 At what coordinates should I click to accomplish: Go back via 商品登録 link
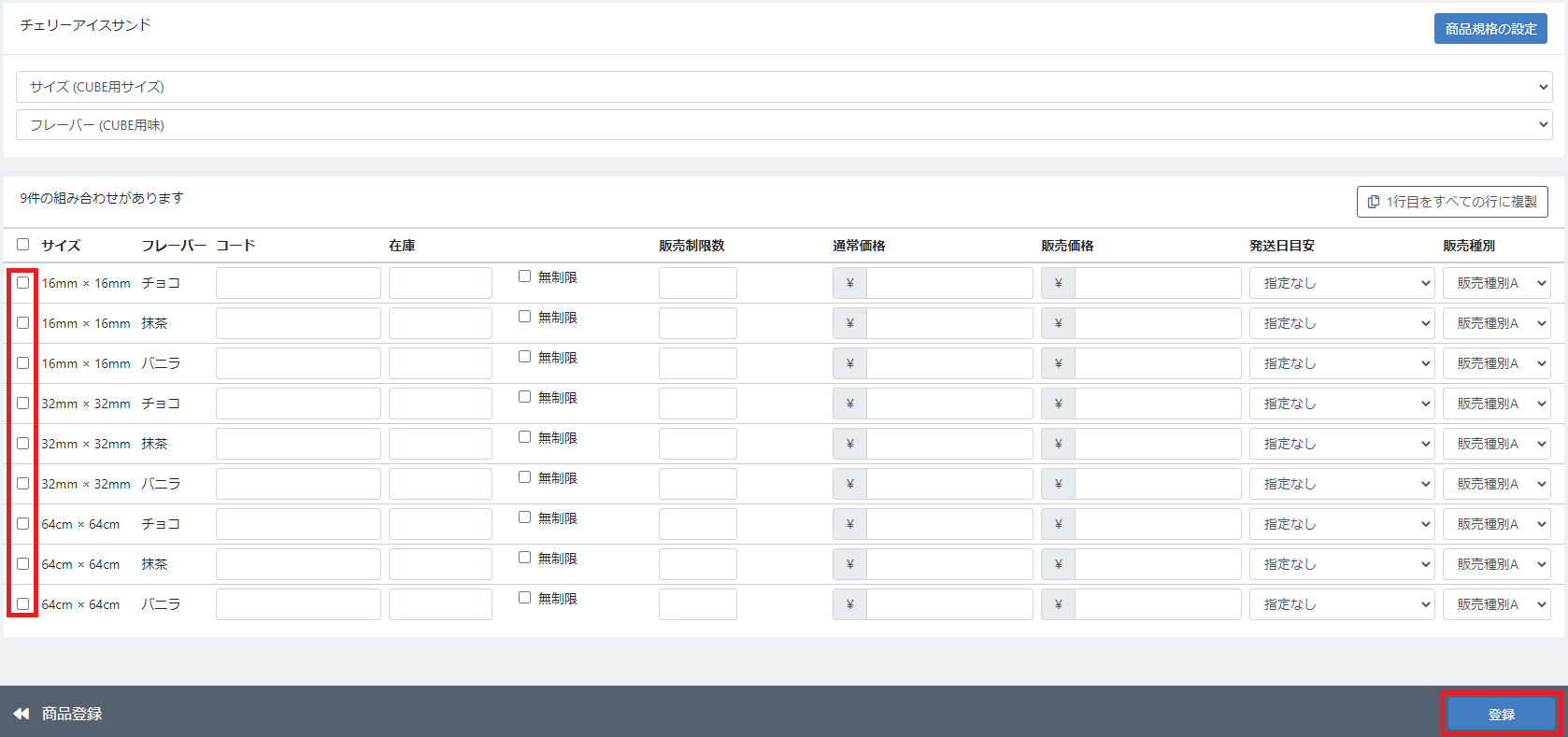point(72,714)
